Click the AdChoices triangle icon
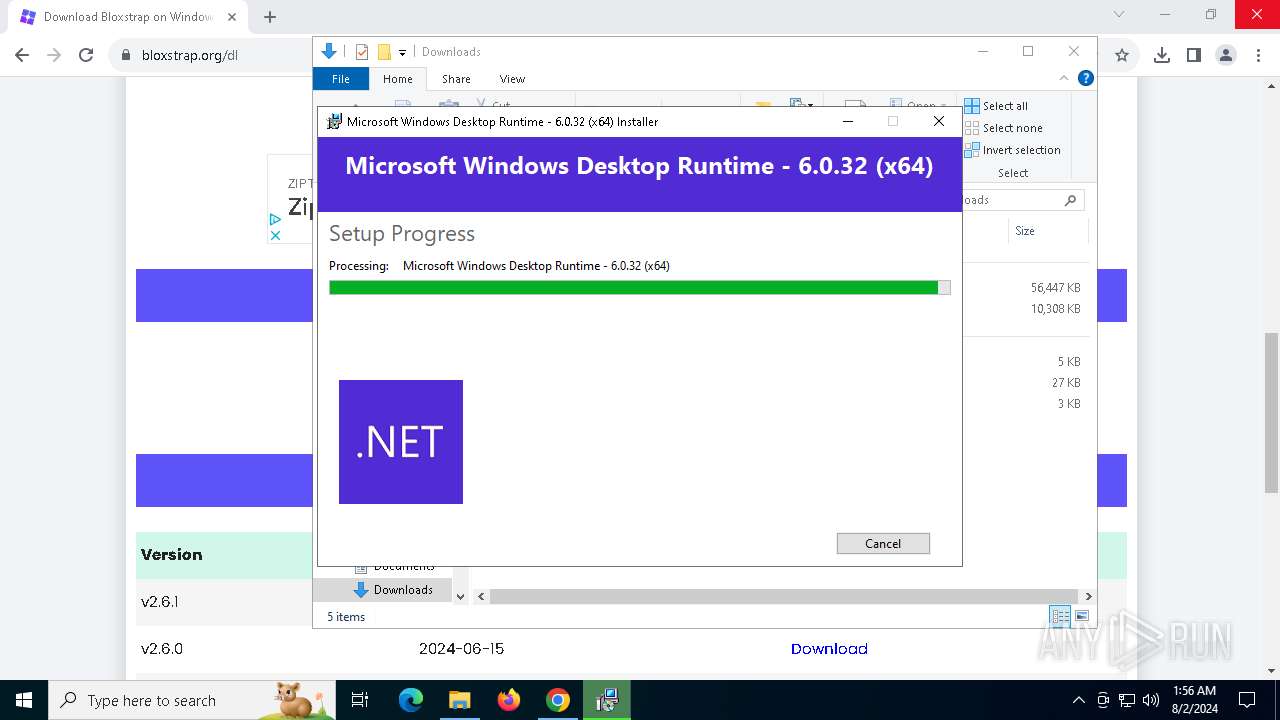This screenshot has width=1280, height=720. pos(275,219)
